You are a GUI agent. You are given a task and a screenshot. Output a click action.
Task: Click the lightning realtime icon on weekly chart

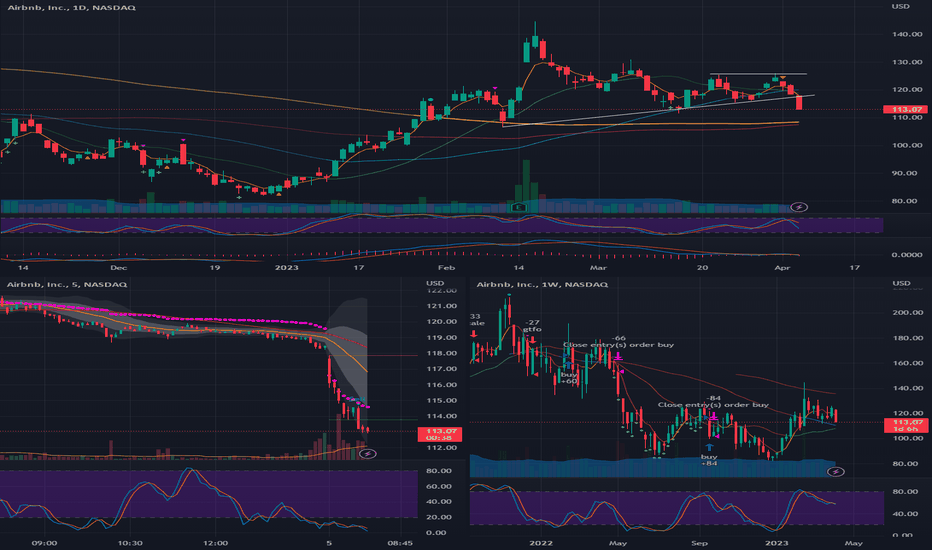coord(836,472)
